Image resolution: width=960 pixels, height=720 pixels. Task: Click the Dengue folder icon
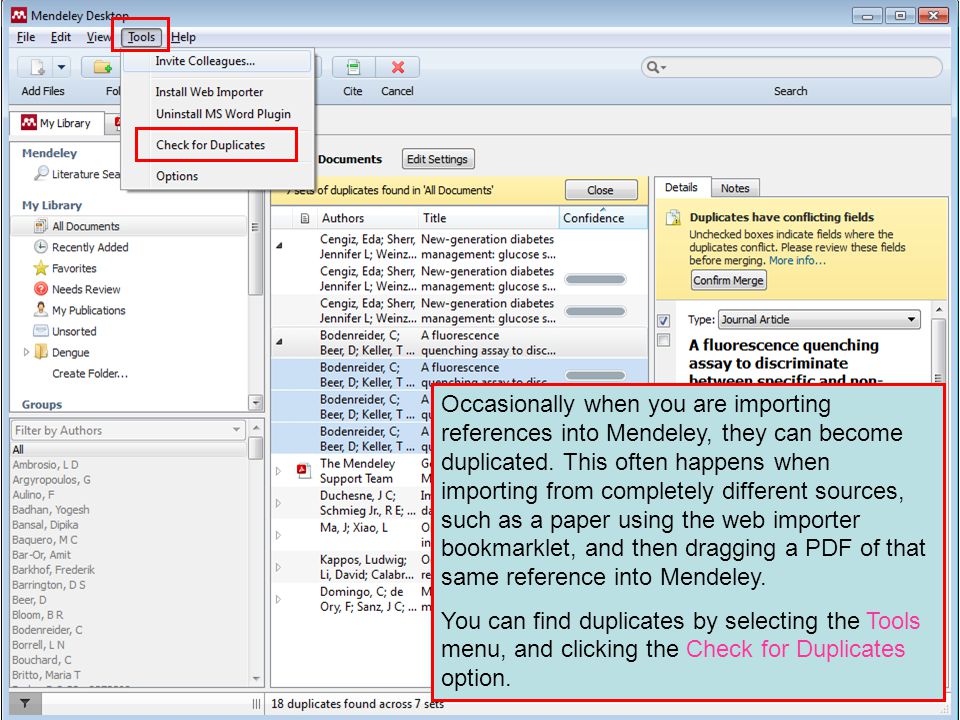point(40,352)
